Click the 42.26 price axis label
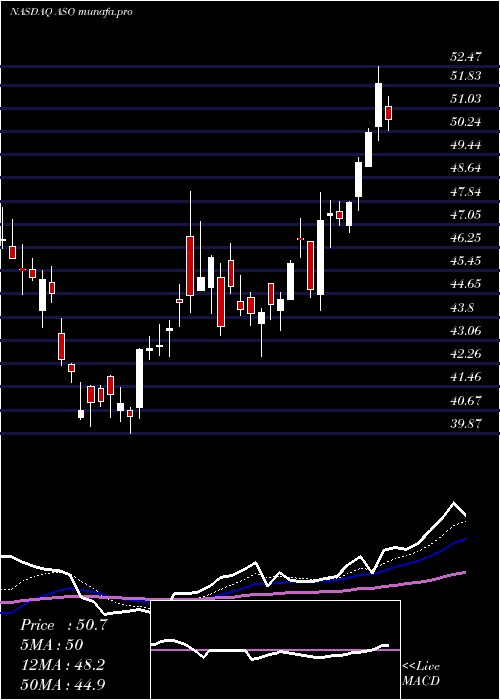Viewport: 500px width, 700px height. point(466,354)
